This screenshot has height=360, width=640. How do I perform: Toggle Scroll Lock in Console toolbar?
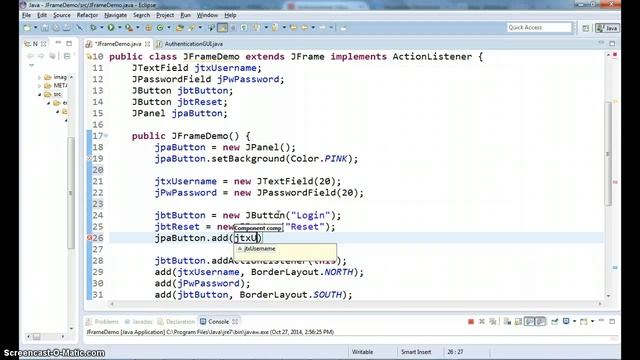(x=518, y=322)
